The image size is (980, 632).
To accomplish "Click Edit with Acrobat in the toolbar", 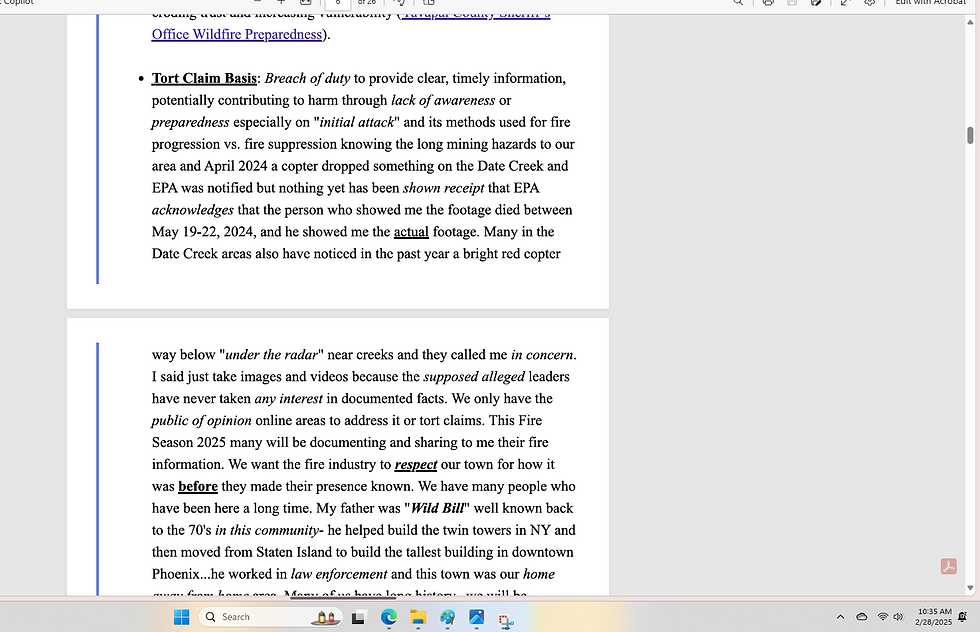I will pyautogui.click(x=930, y=3).
